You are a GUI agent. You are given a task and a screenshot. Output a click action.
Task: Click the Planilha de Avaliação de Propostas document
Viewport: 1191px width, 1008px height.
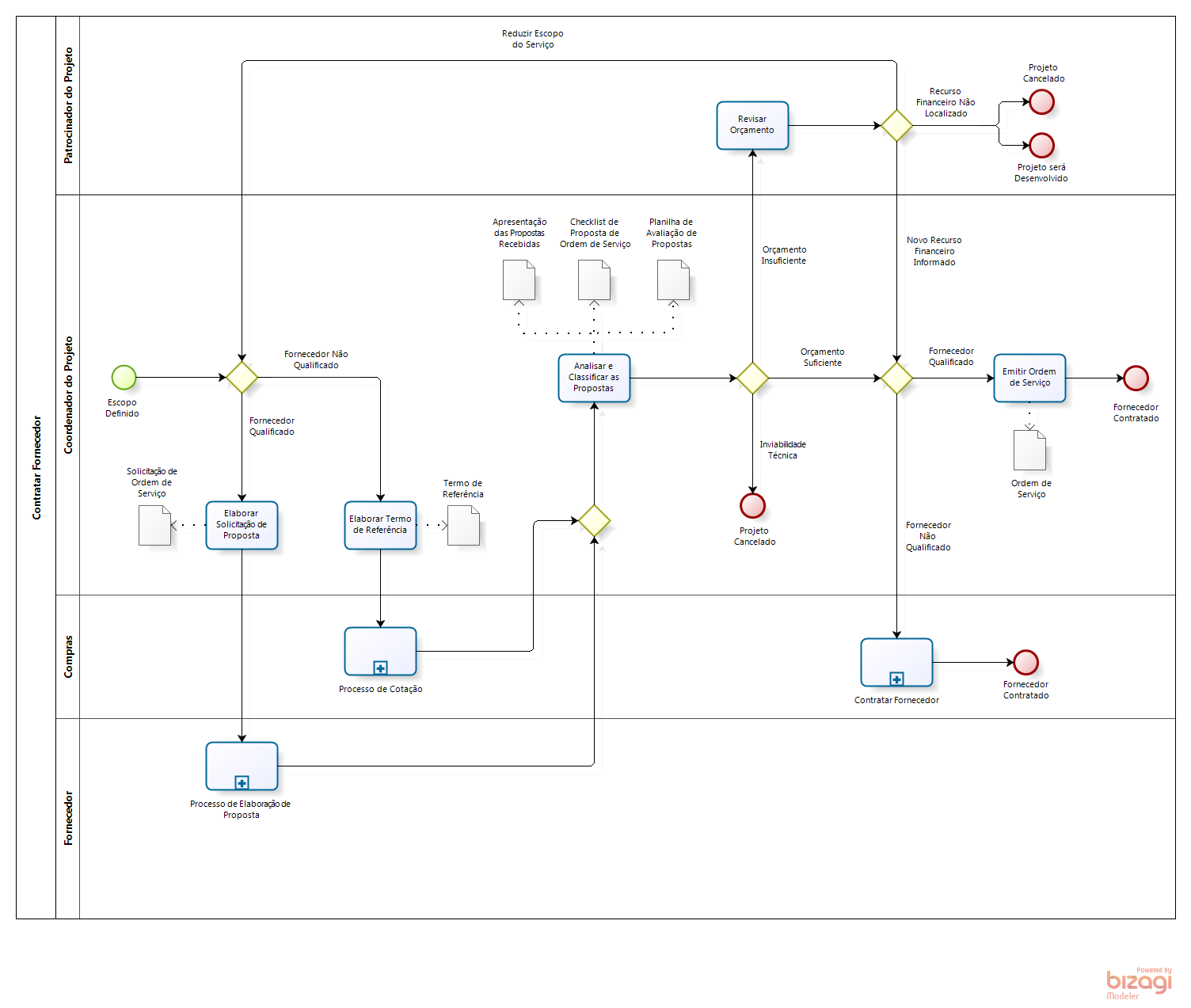coord(673,280)
